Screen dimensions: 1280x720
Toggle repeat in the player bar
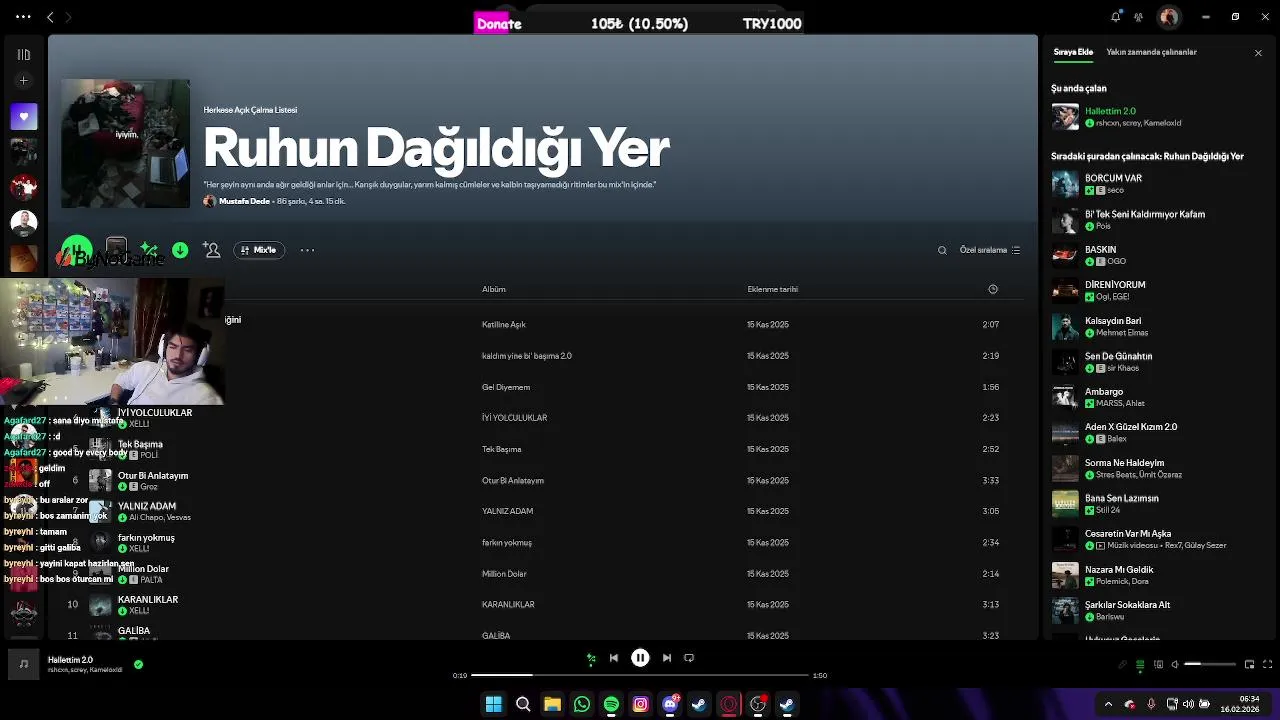pyautogui.click(x=689, y=658)
